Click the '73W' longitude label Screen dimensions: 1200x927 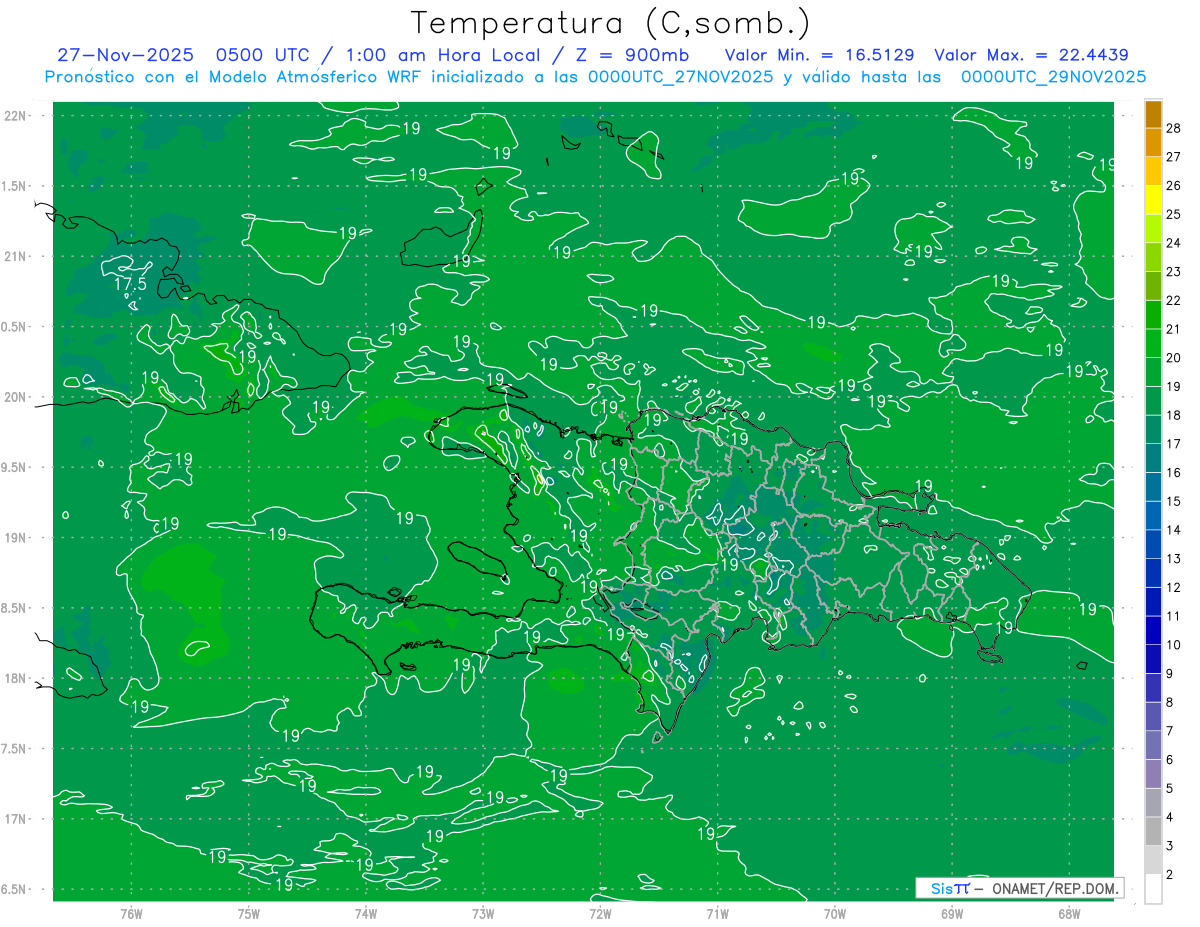tap(483, 913)
